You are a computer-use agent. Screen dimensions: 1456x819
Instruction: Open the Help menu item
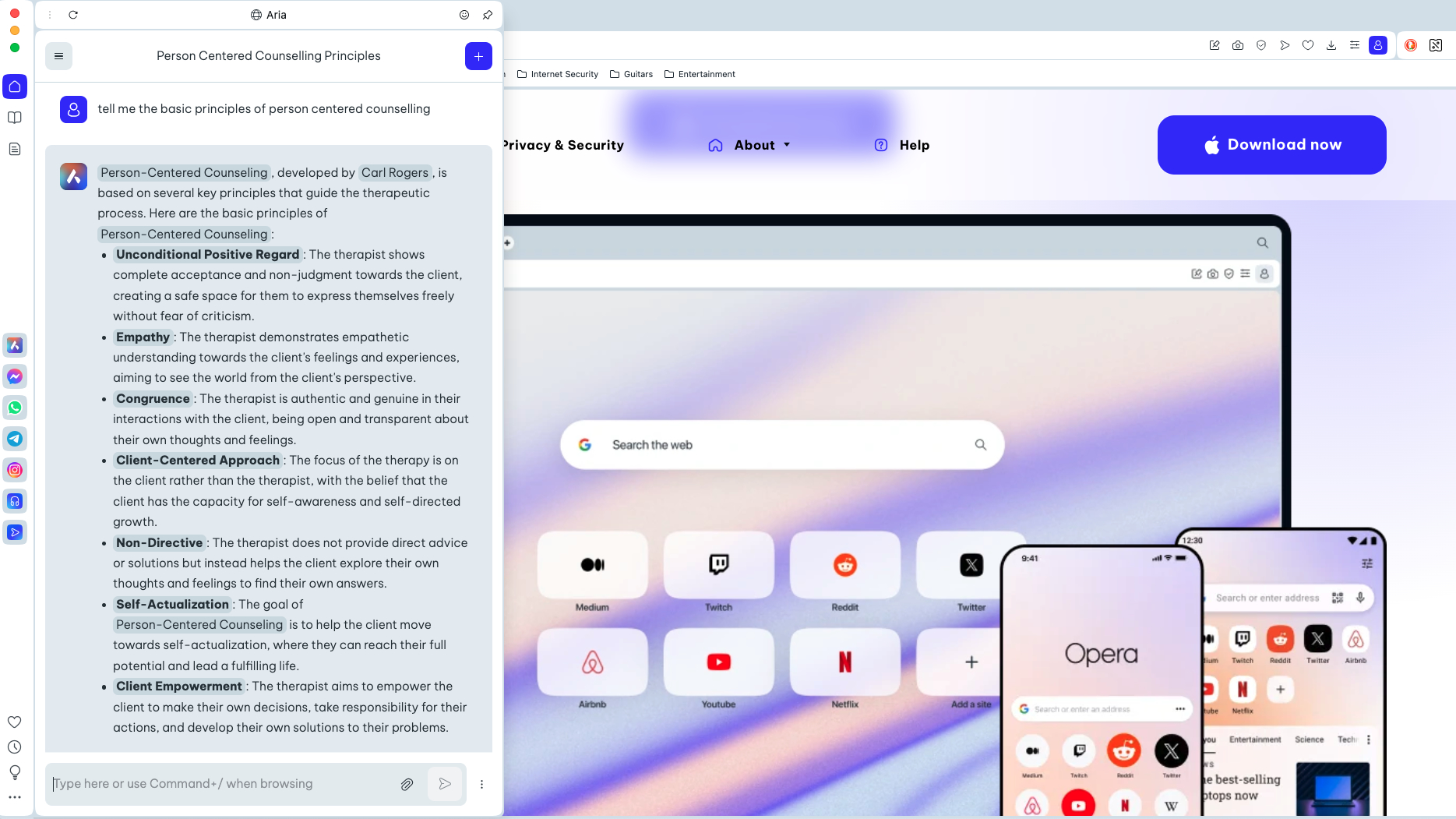click(x=902, y=146)
